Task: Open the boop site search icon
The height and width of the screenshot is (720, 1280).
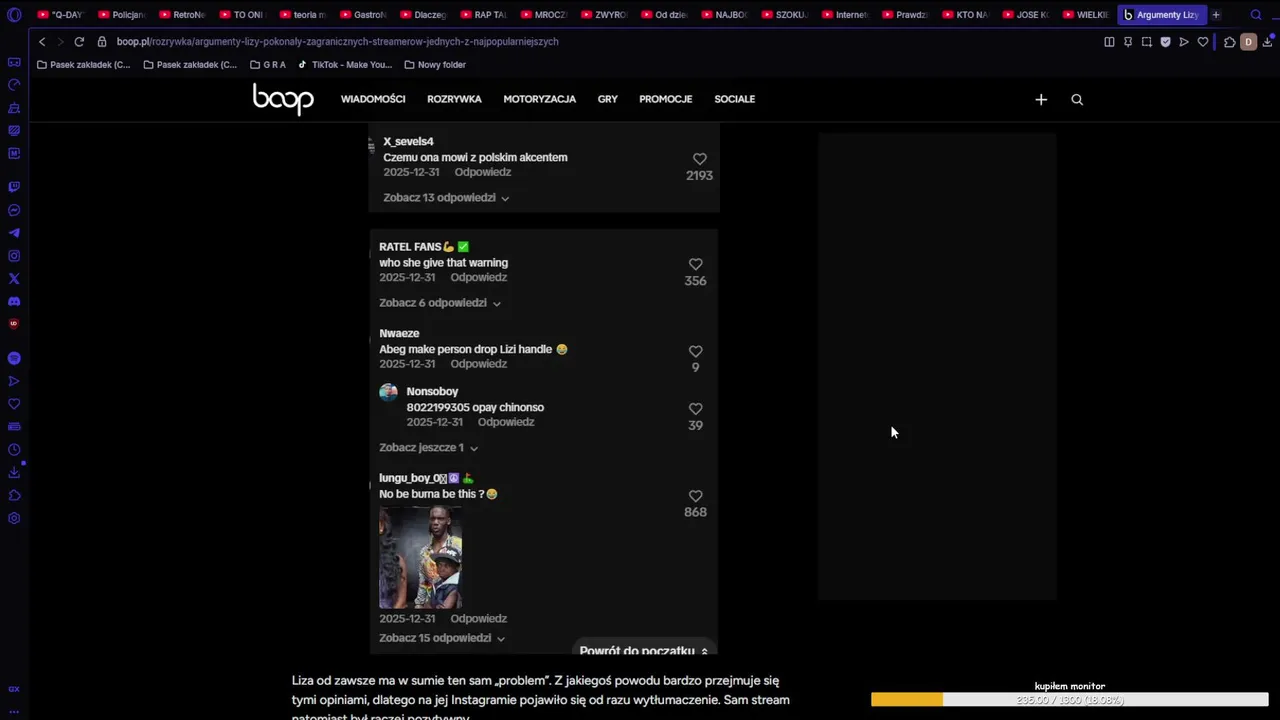Action: pos(1077,99)
